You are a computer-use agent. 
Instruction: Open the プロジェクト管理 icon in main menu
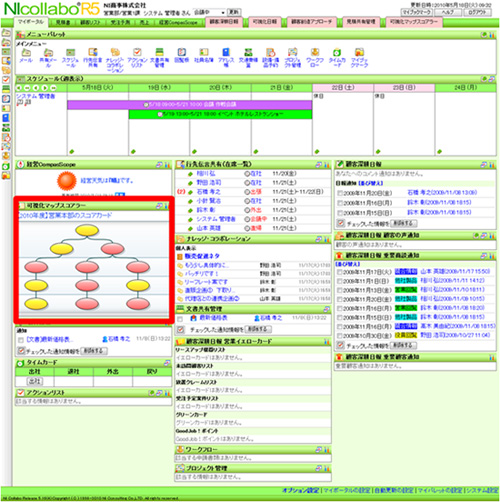tap(293, 52)
